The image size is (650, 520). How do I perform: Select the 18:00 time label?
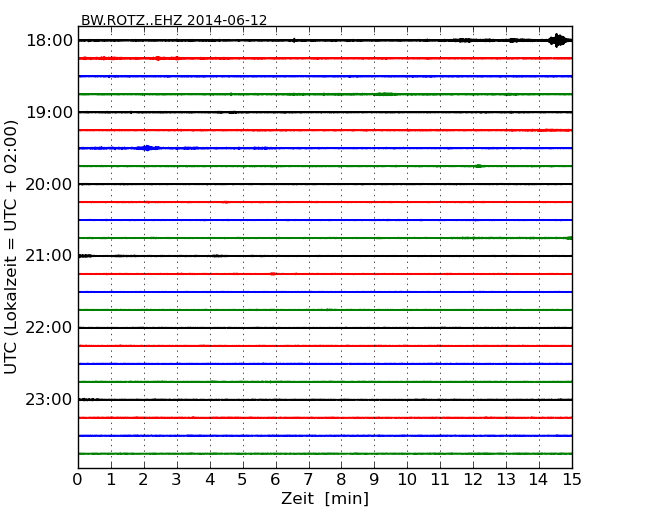(x=49, y=41)
